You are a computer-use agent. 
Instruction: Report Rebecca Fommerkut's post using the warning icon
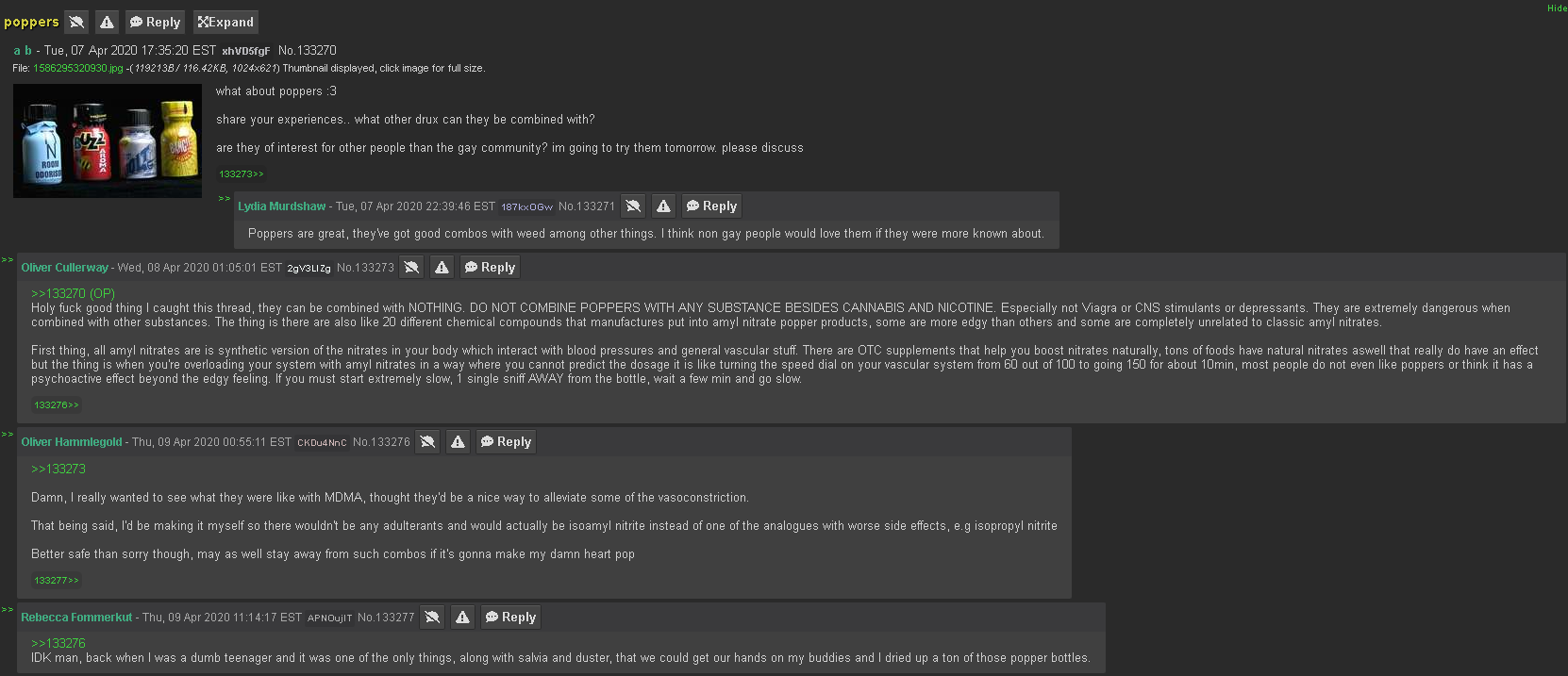click(462, 617)
